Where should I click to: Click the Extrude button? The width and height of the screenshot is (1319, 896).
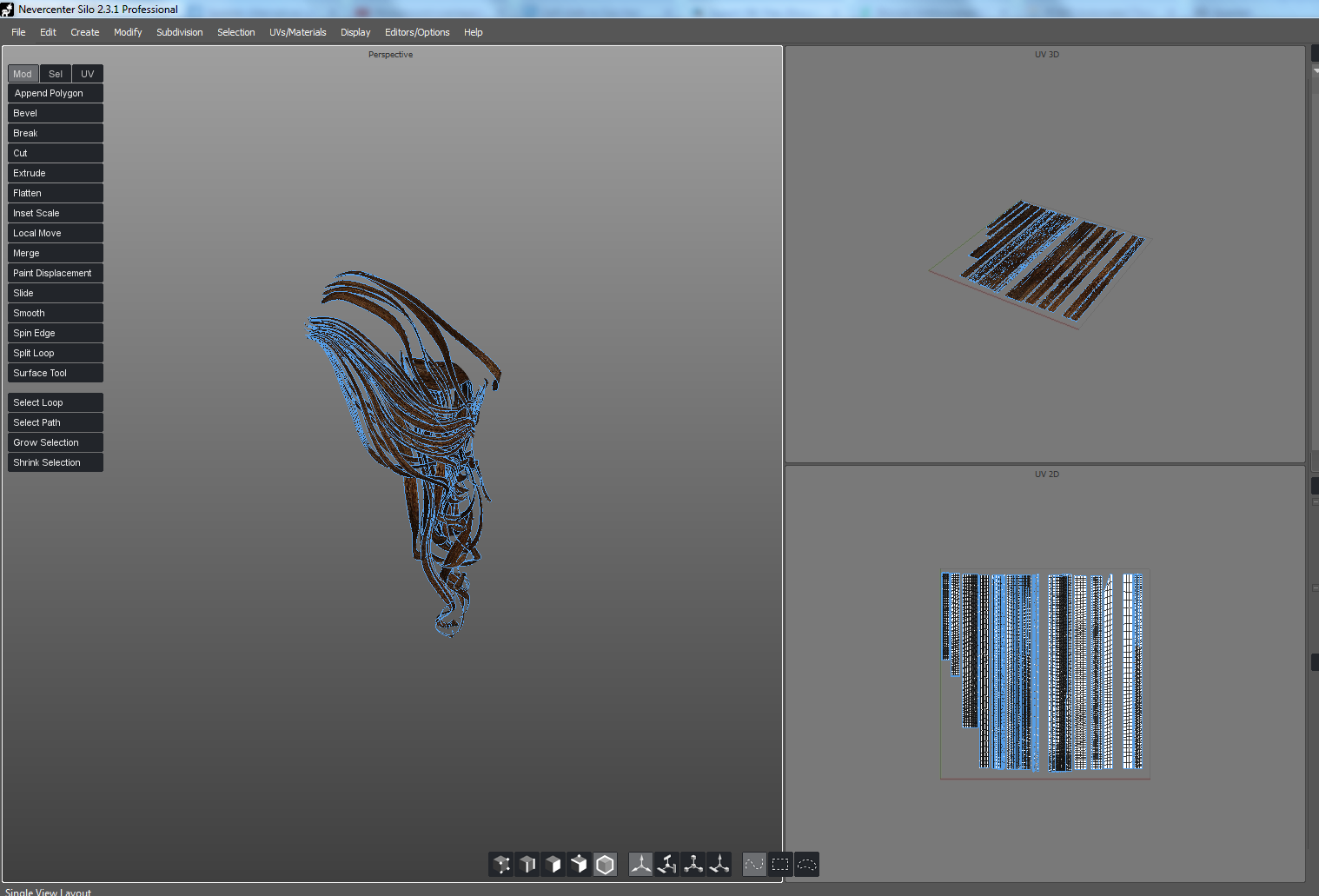56,173
